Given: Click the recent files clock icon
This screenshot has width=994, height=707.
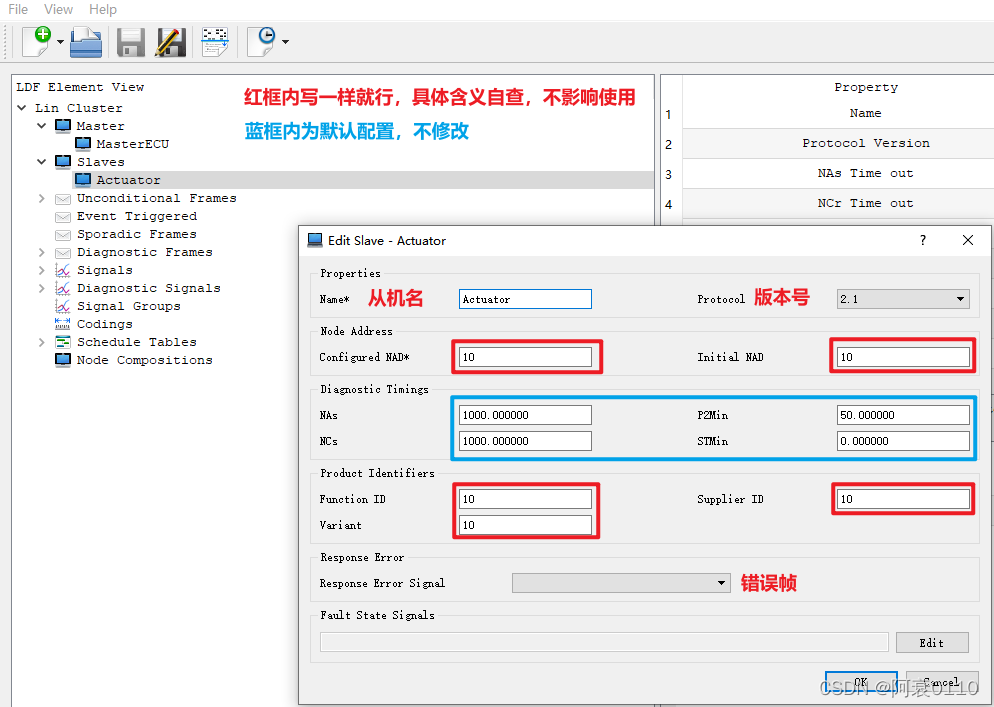Looking at the screenshot, I should click(x=261, y=42).
